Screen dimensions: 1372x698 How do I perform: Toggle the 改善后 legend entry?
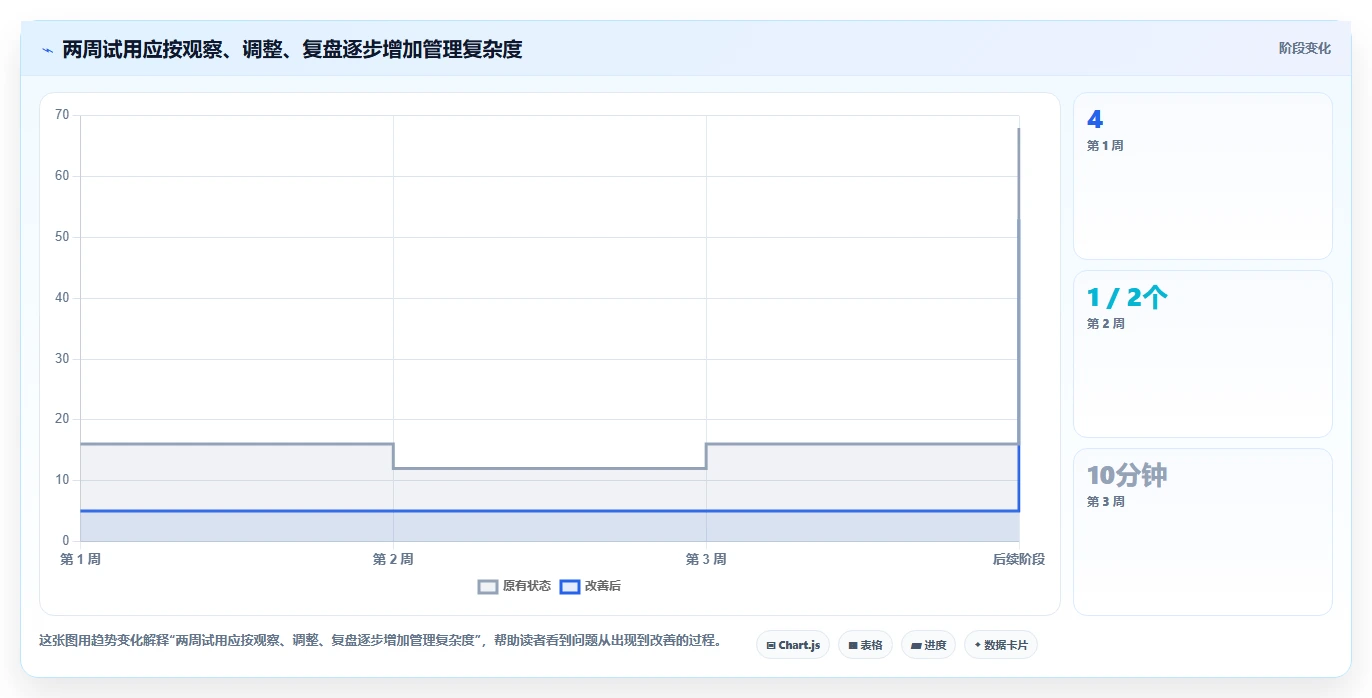pos(591,586)
